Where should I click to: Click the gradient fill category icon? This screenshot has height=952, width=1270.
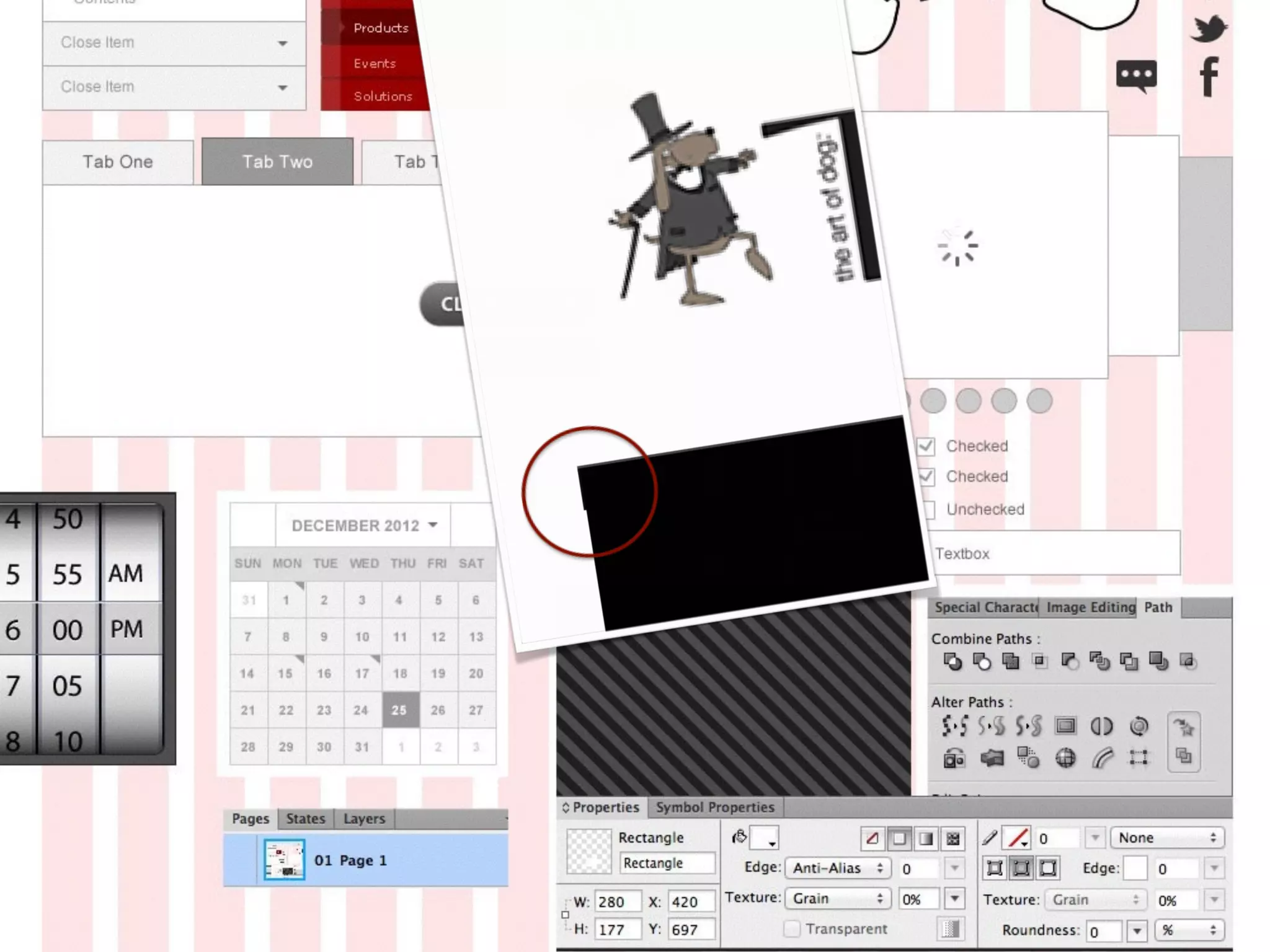tap(926, 839)
